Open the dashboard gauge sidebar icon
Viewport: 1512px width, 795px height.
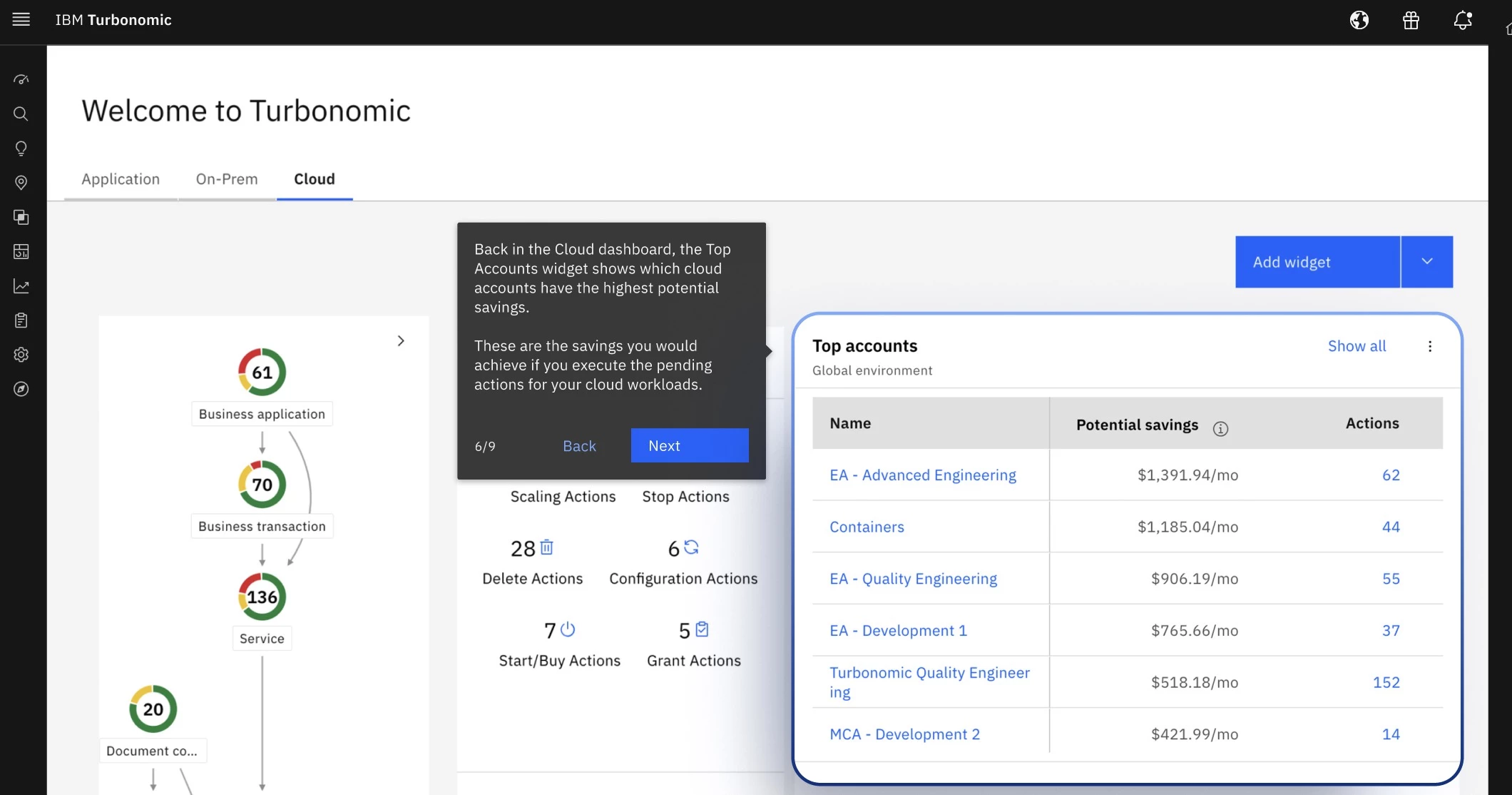click(21, 79)
